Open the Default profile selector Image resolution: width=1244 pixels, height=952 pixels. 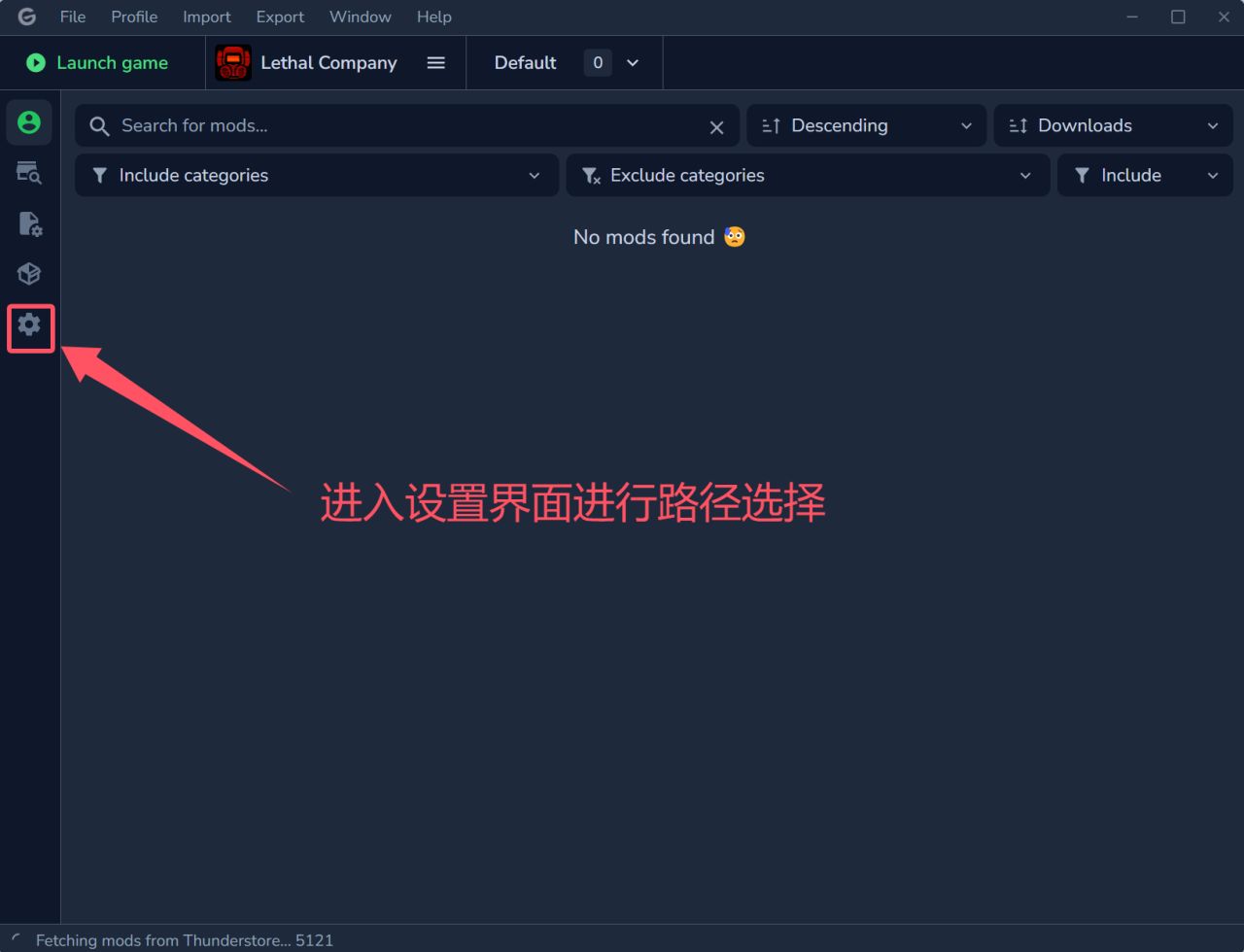pos(565,63)
